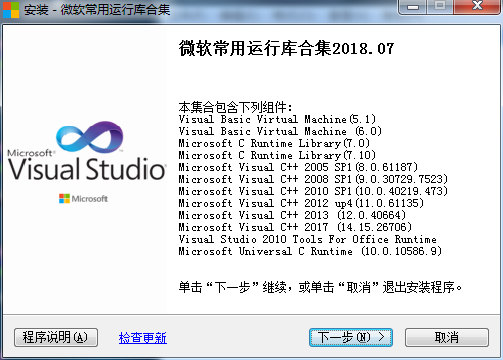503x360 pixels.
Task: Click the Visual Studio infinity logo
Action: tap(89, 137)
